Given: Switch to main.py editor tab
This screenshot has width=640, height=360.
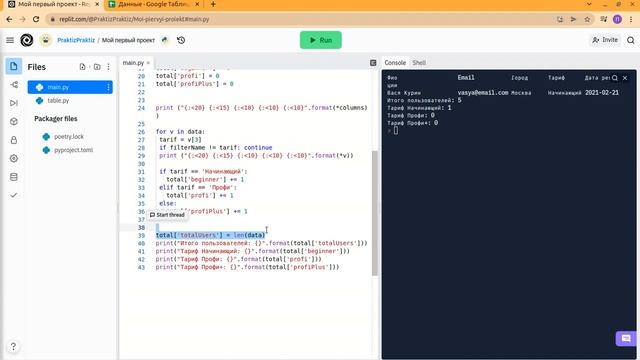Looking at the screenshot, I should pos(133,62).
